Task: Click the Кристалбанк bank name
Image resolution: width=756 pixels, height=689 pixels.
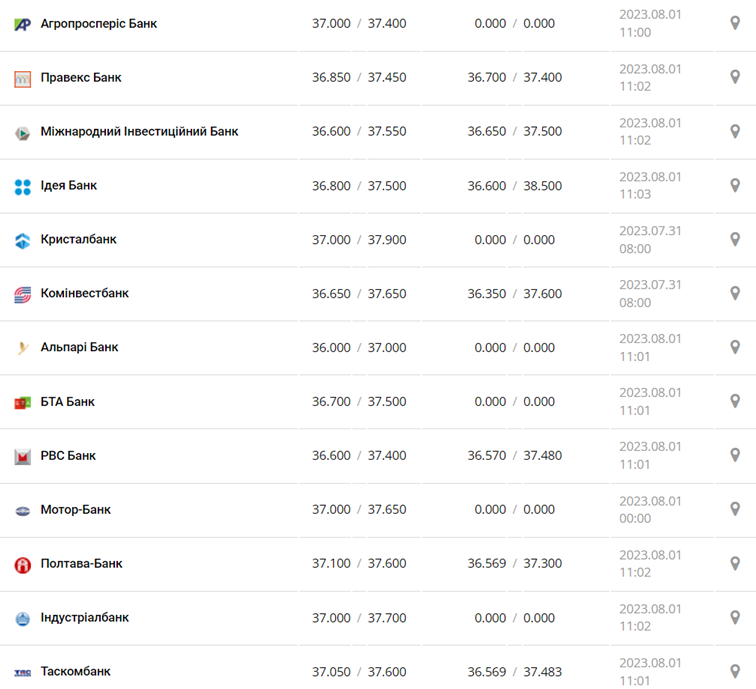Action: (79, 239)
